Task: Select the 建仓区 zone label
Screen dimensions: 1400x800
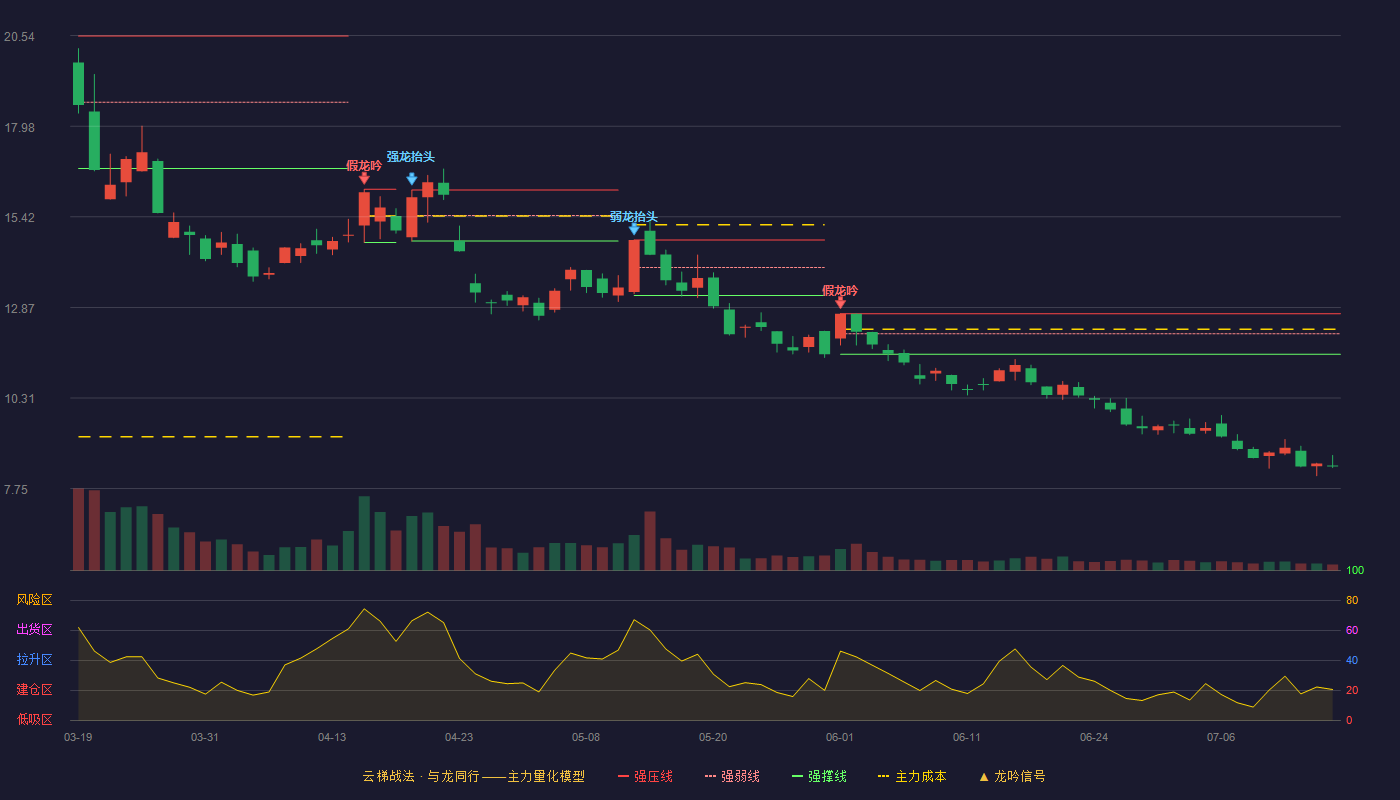Action: pyautogui.click(x=34, y=690)
